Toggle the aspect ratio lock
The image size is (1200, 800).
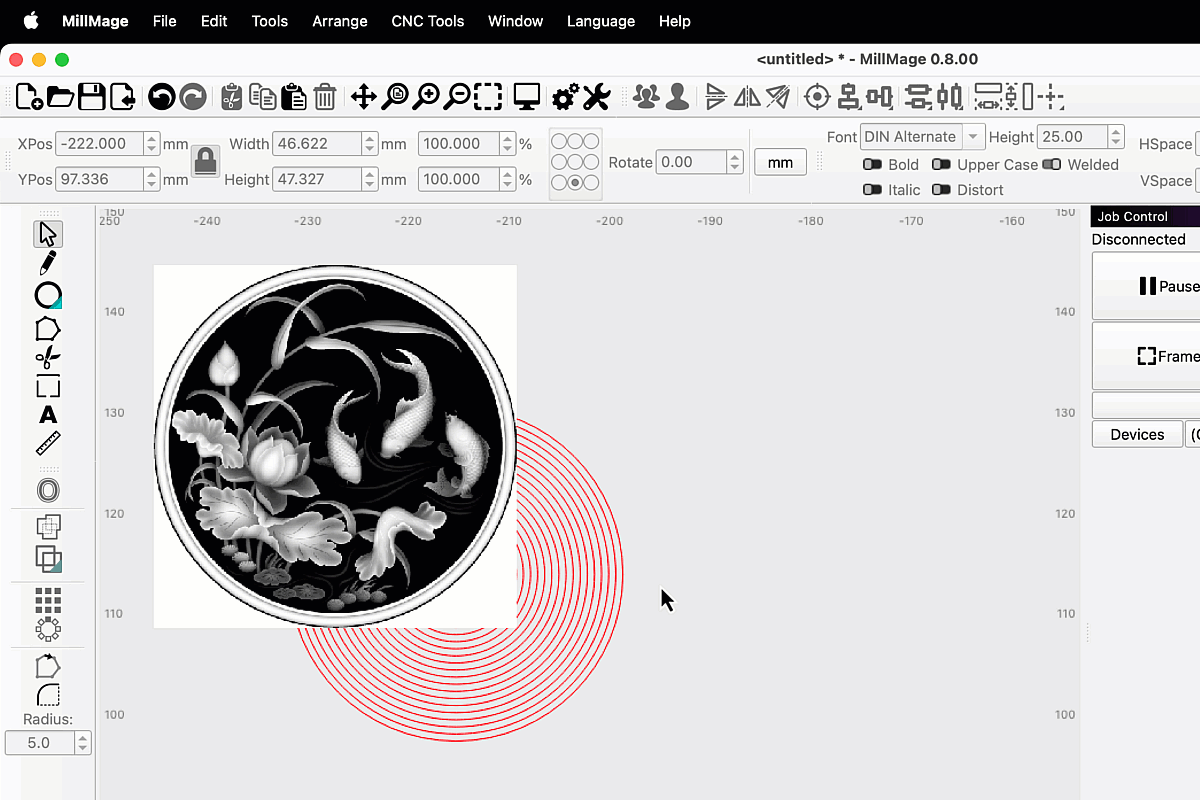click(x=206, y=162)
